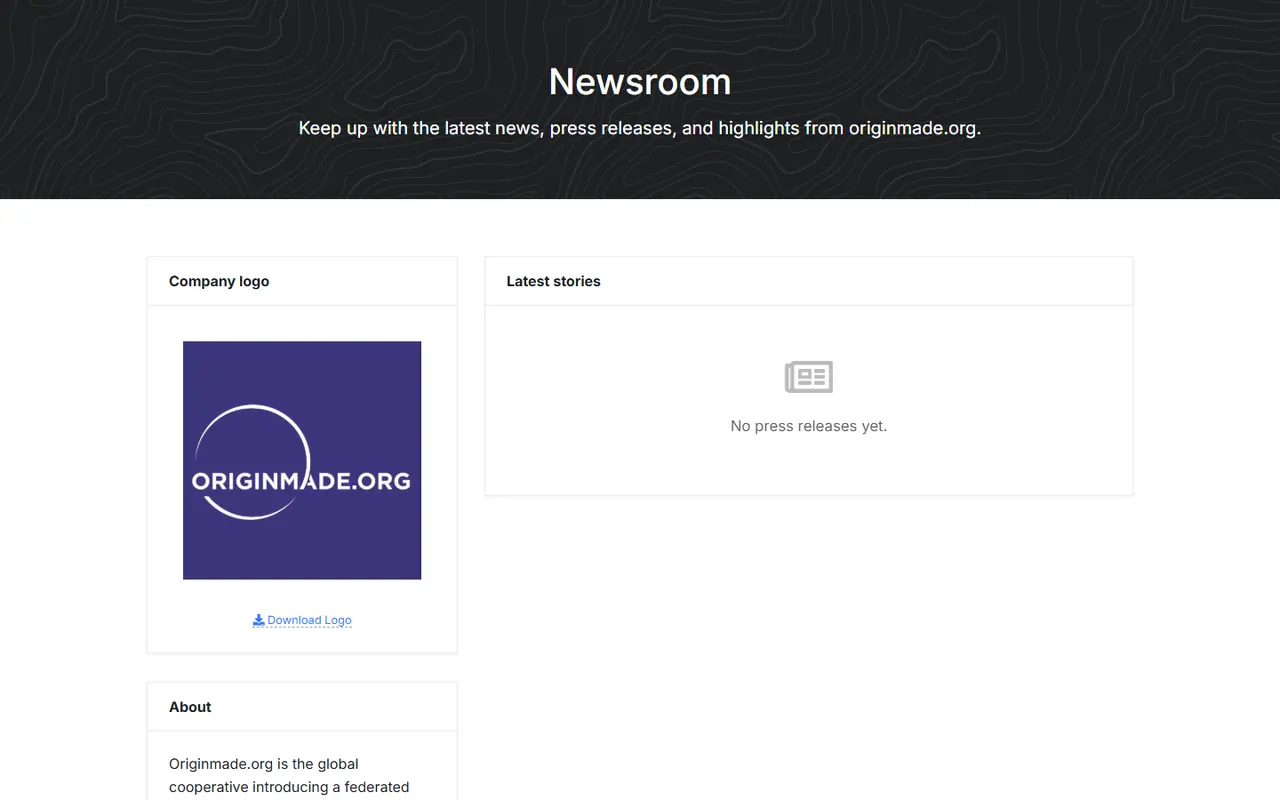Click the Company logo card heading
Screen dimensions: 1280x800
(x=219, y=281)
